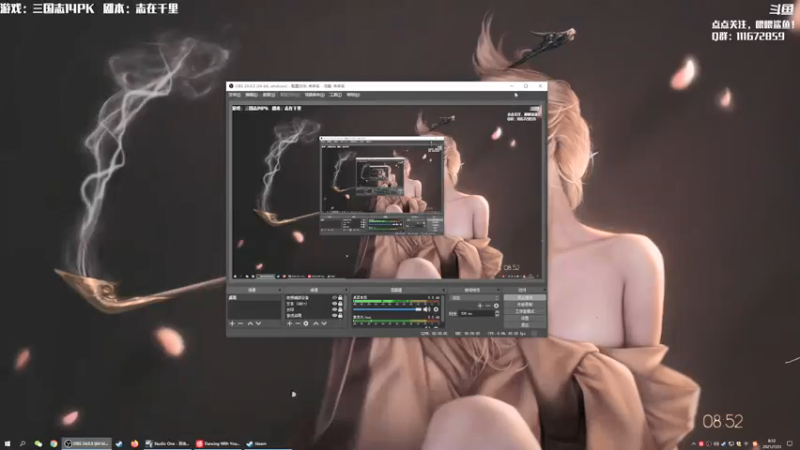Toggle lock on the second source row

click(340, 304)
